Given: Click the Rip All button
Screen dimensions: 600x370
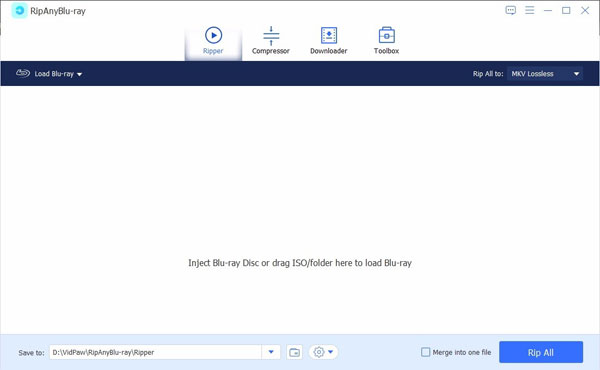Looking at the screenshot, I should coord(541,352).
